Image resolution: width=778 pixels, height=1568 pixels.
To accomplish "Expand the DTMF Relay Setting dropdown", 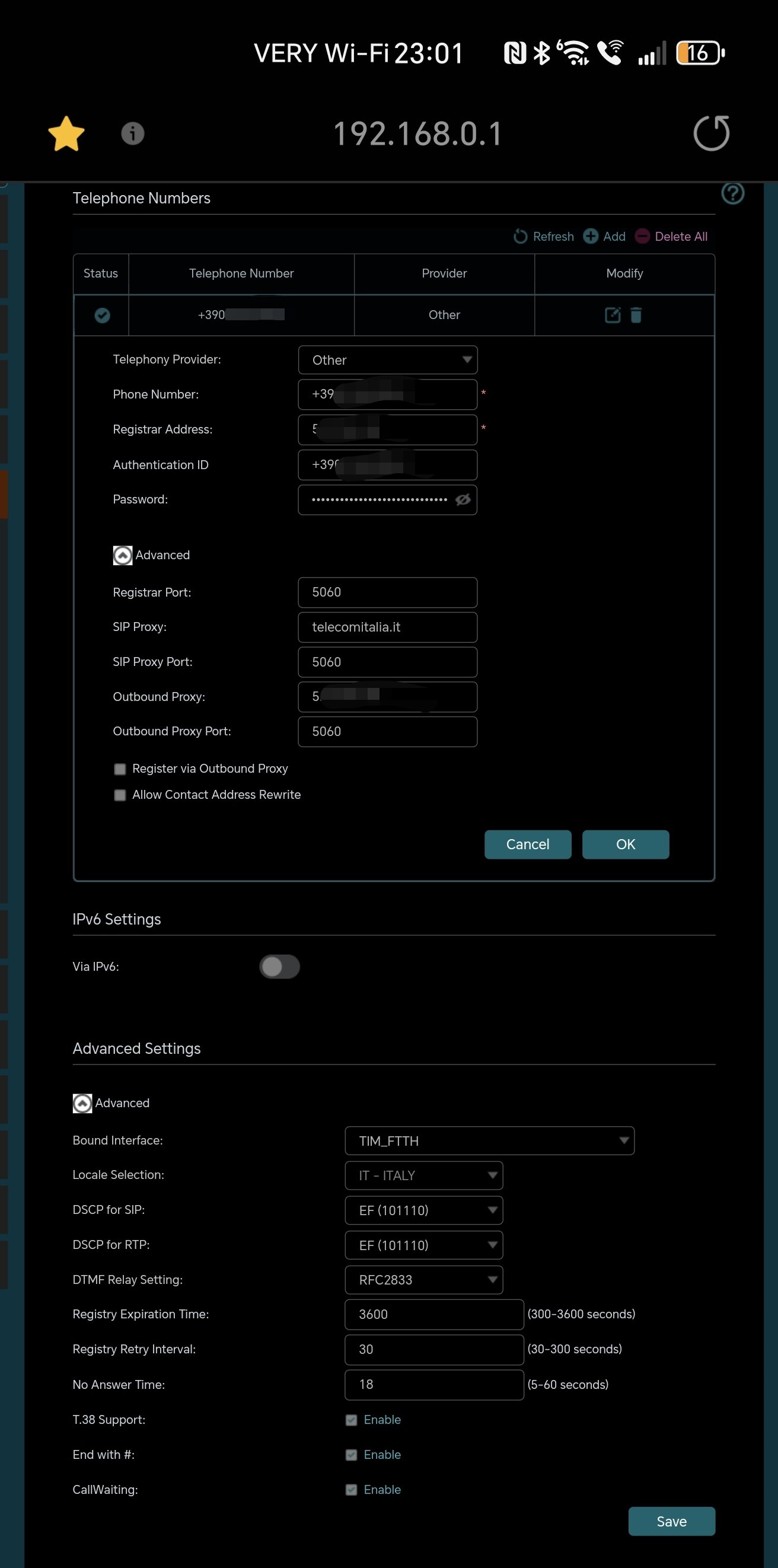I will pyautogui.click(x=423, y=1280).
